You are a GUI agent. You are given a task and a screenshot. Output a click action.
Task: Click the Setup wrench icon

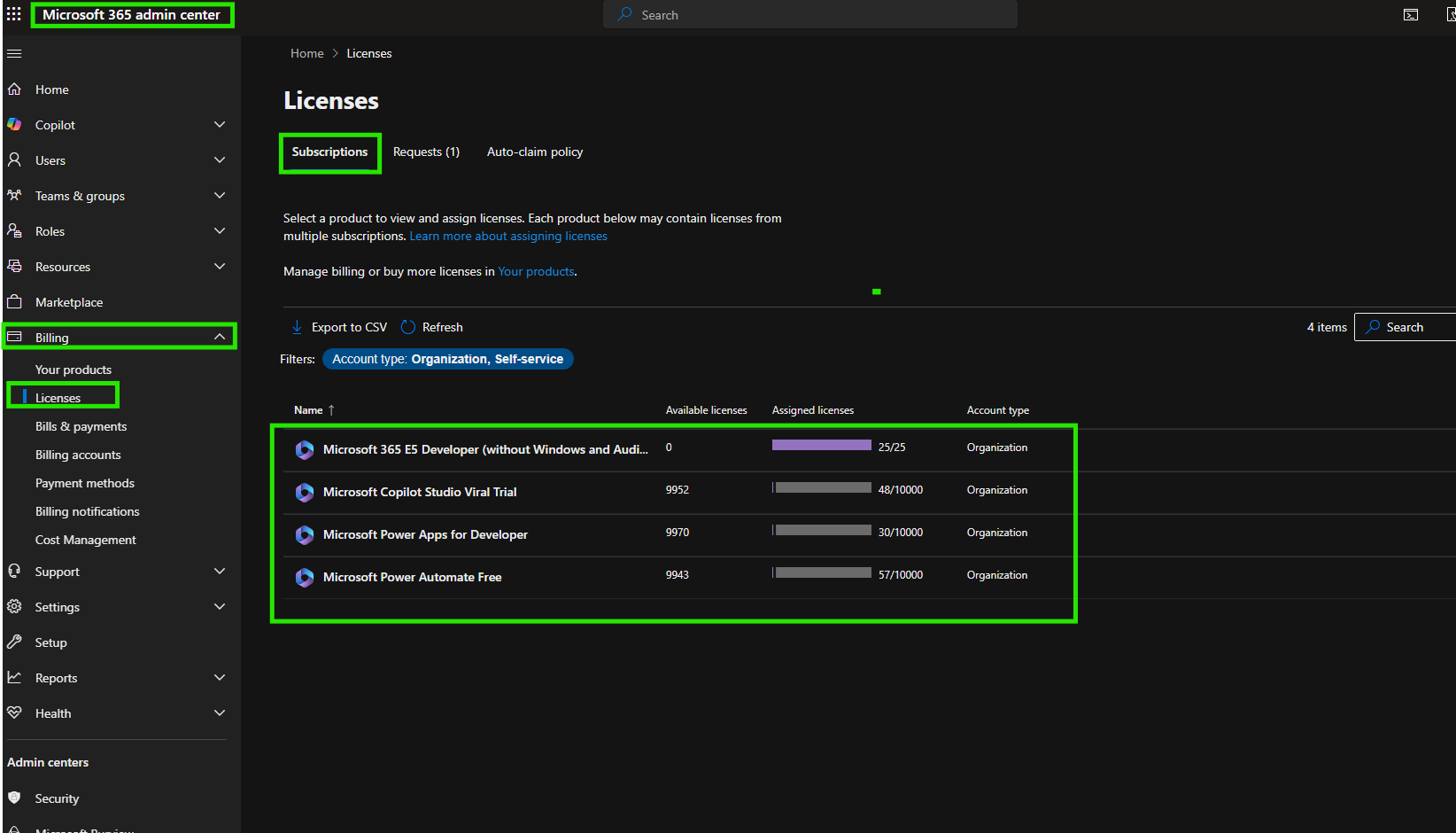click(x=14, y=642)
